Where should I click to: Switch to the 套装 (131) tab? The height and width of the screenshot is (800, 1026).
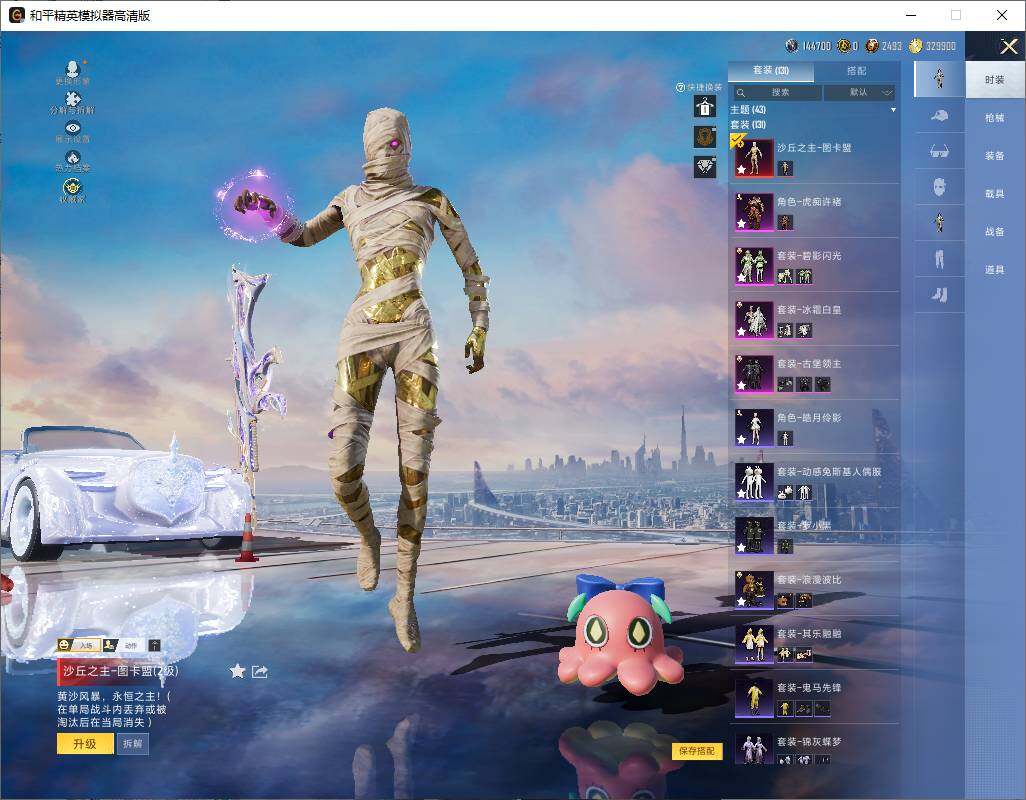[x=771, y=71]
